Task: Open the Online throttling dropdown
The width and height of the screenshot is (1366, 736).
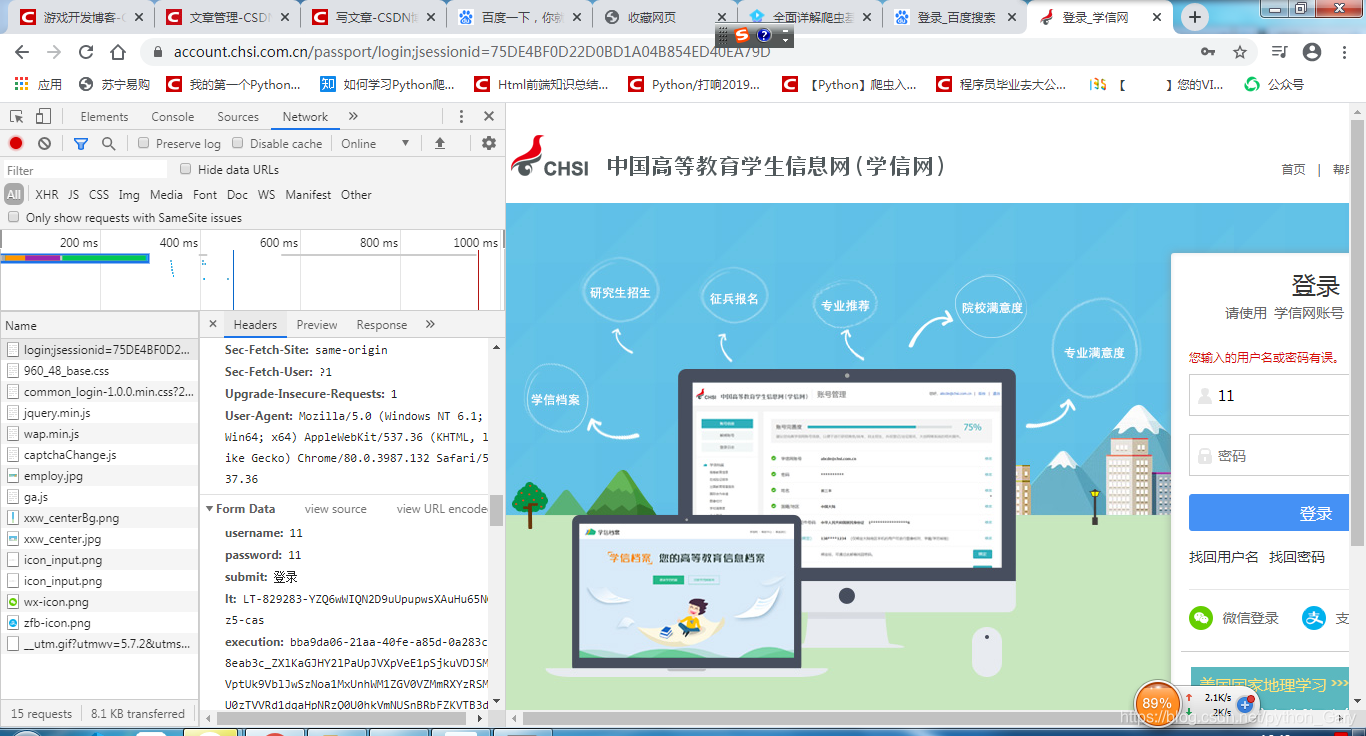Action: point(375,144)
